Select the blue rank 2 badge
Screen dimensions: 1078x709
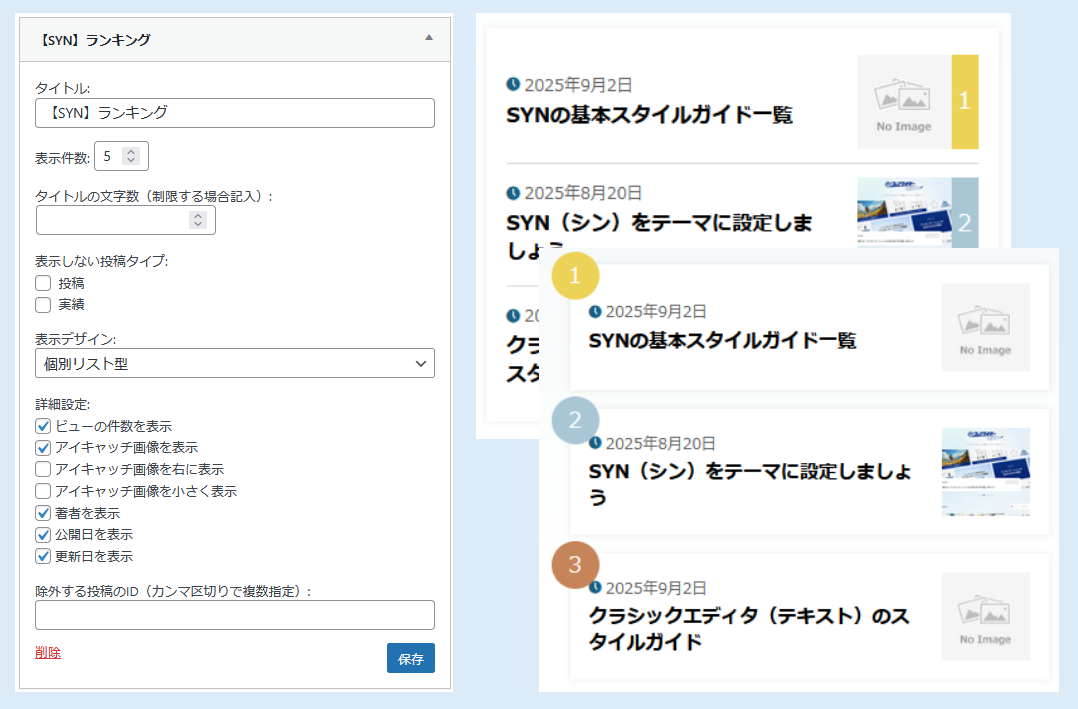pos(575,421)
